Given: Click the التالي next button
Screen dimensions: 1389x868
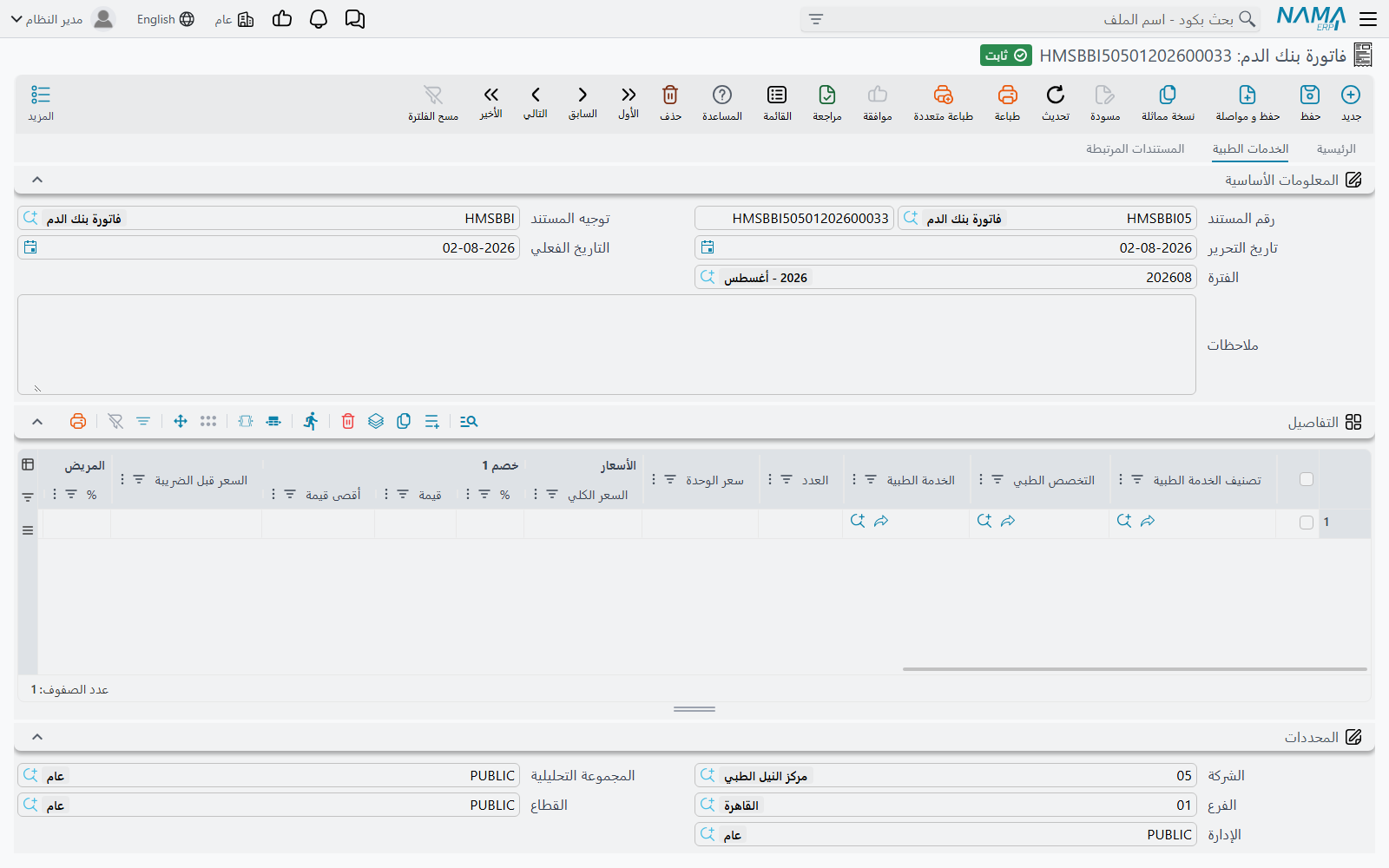Looking at the screenshot, I should click(x=536, y=102).
